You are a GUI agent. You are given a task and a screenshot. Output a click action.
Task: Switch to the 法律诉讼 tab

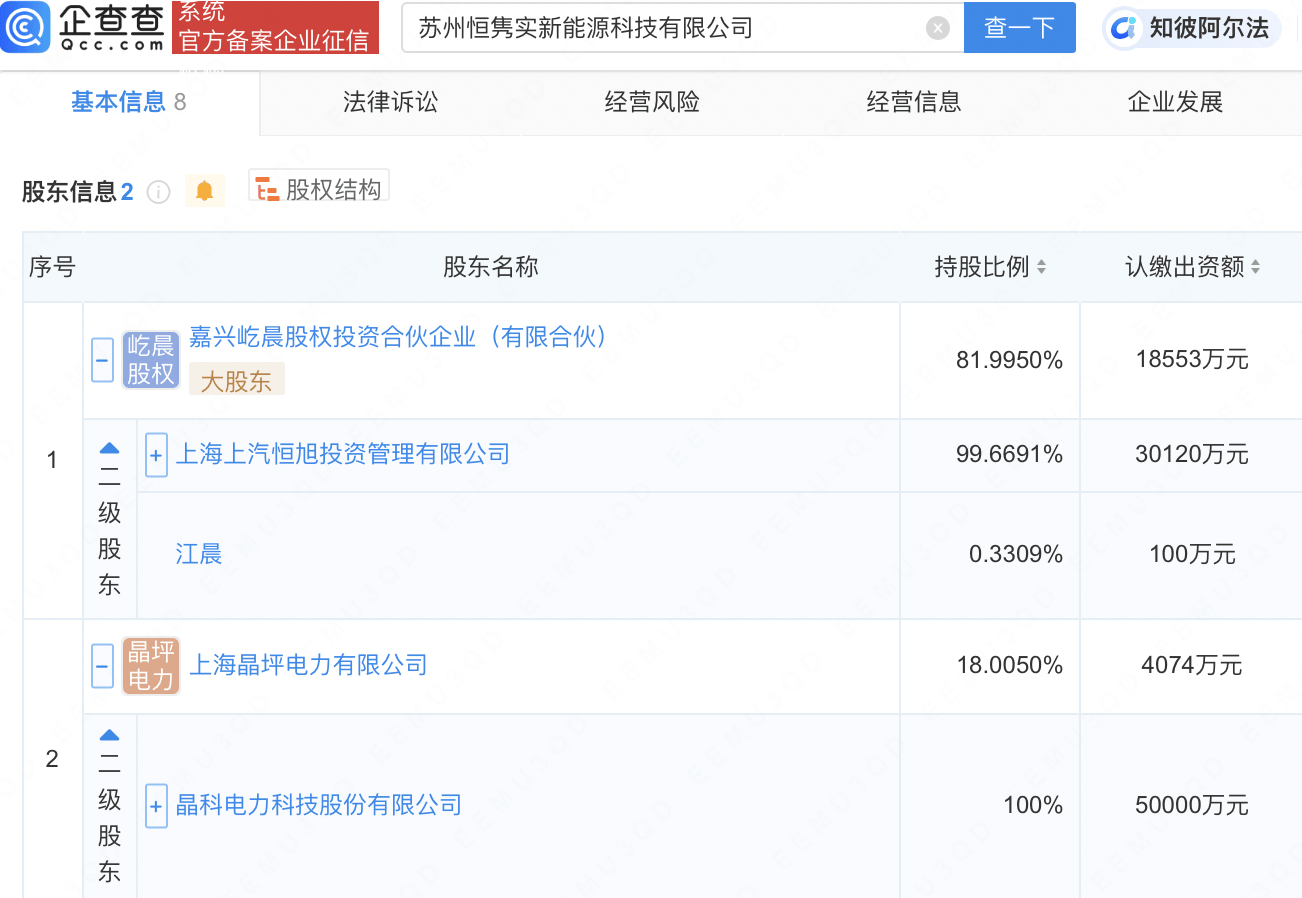pyautogui.click(x=389, y=102)
